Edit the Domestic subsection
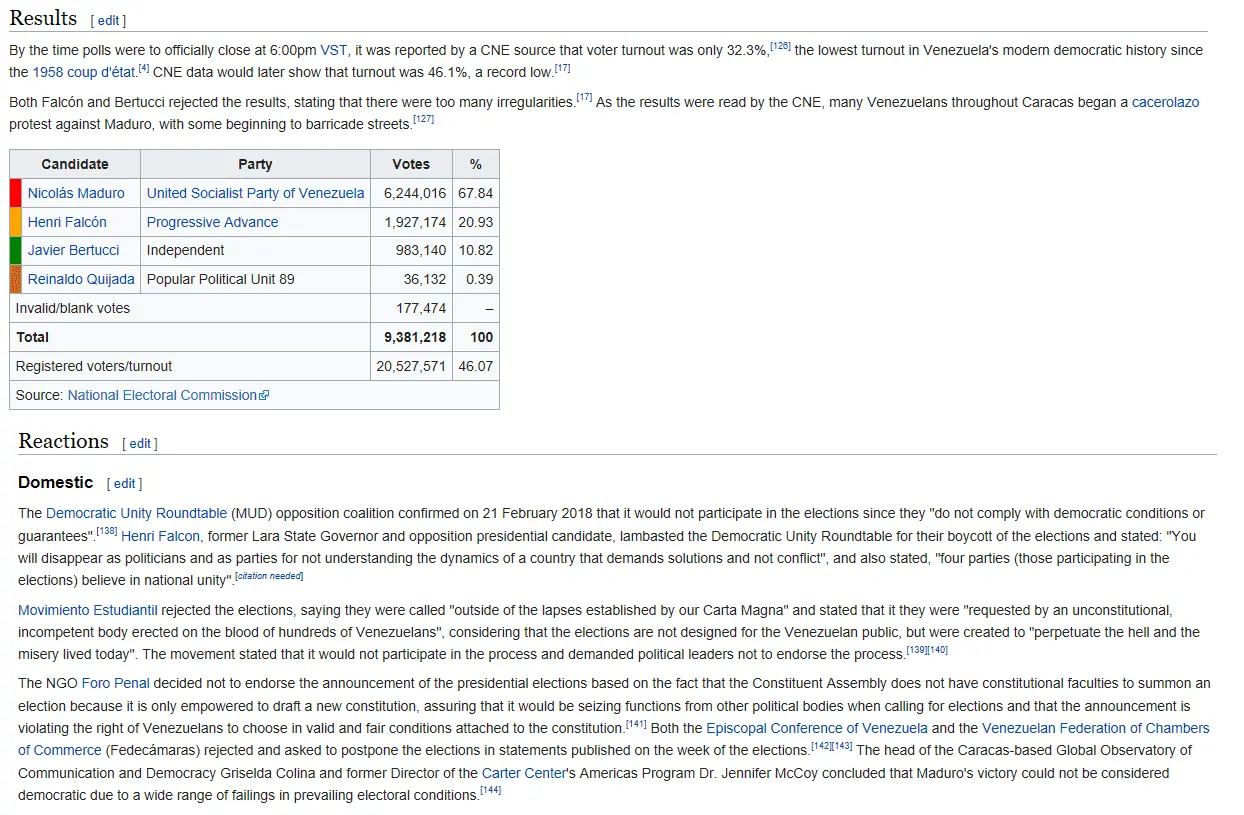Image resolution: width=1244 pixels, height=815 pixels. click(x=124, y=483)
